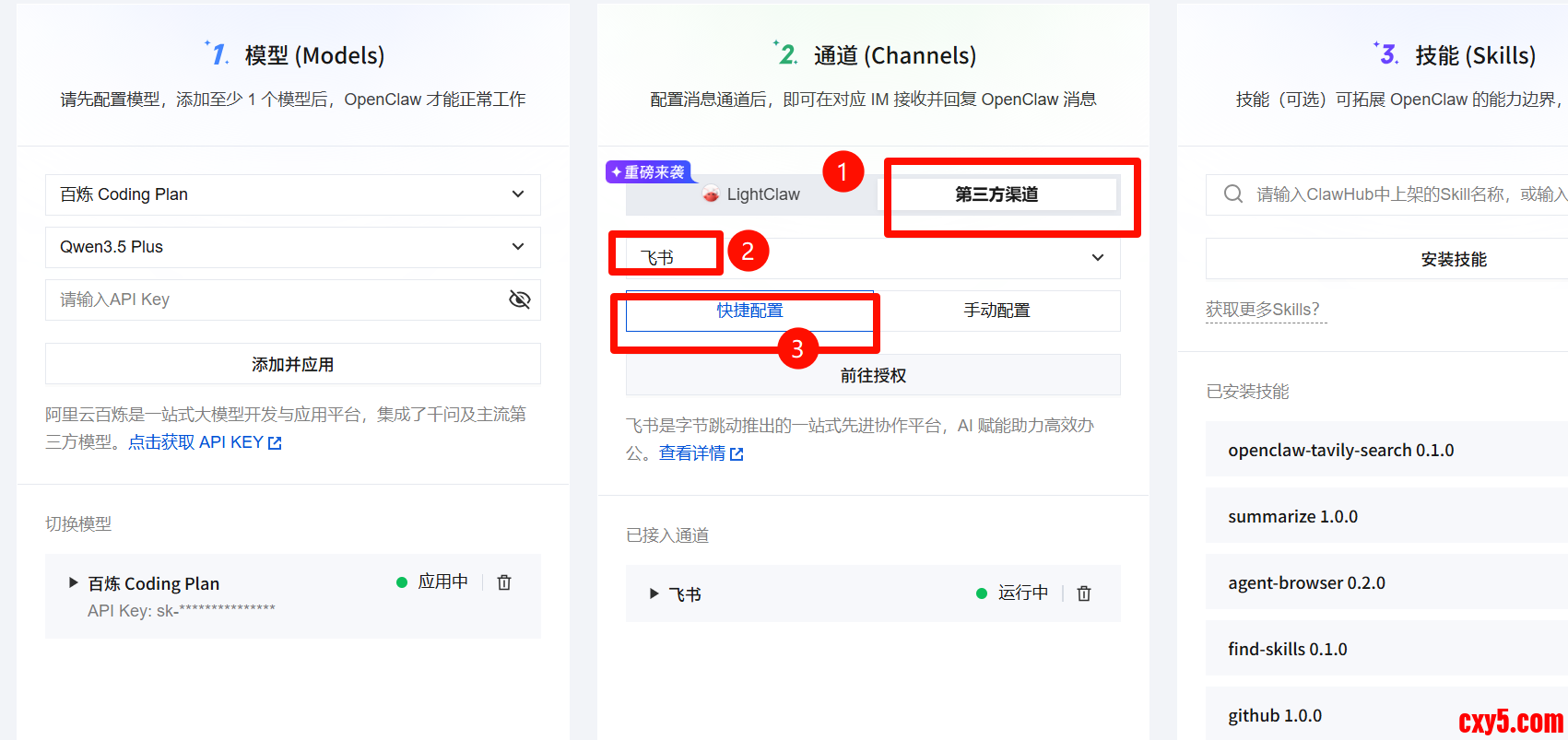Delete the 百炼 Coding Plan model
This screenshot has width=1568, height=740.
tap(504, 582)
